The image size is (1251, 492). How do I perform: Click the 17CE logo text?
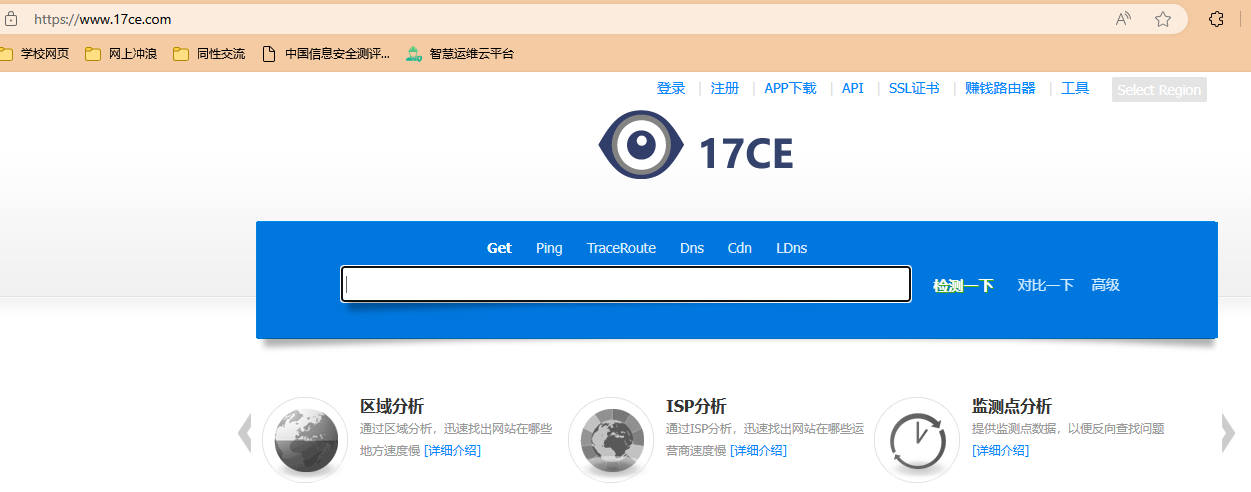click(x=746, y=153)
